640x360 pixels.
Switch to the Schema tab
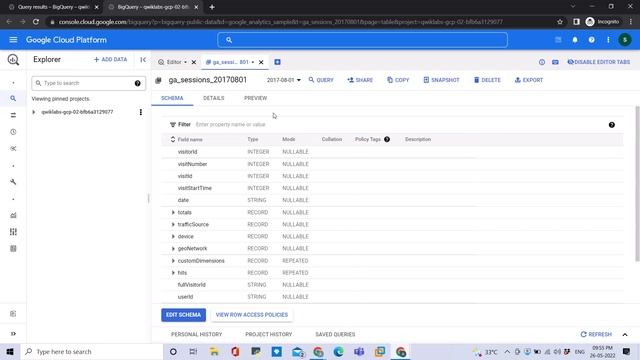(172, 98)
